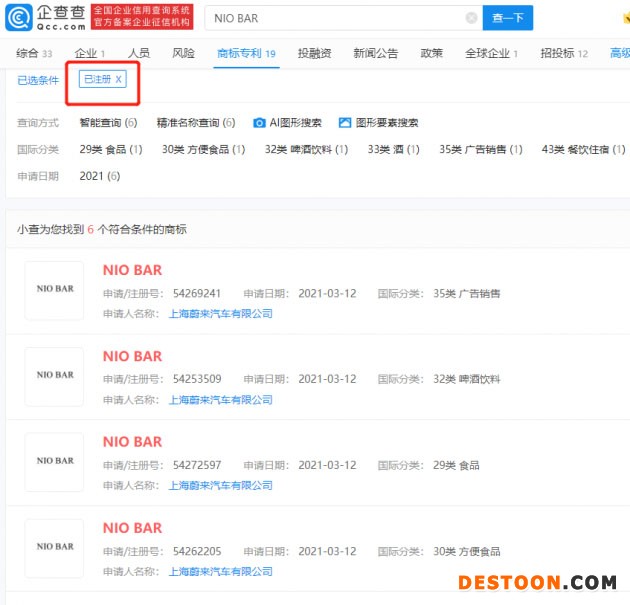
Task: Select 智能查询 (6) query mode
Action: (108, 123)
